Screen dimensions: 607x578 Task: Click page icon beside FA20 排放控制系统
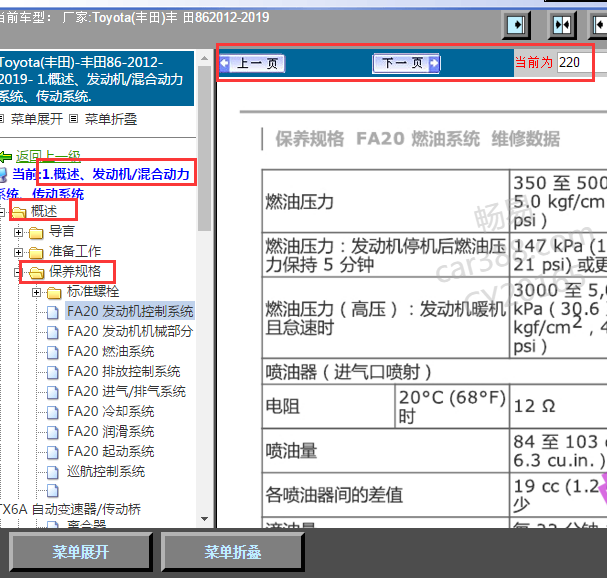(x=53, y=372)
